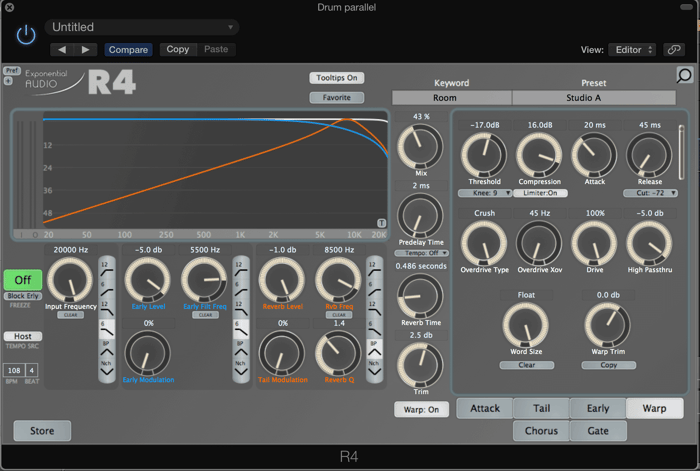Click the Reverb Level knob

coord(282,280)
